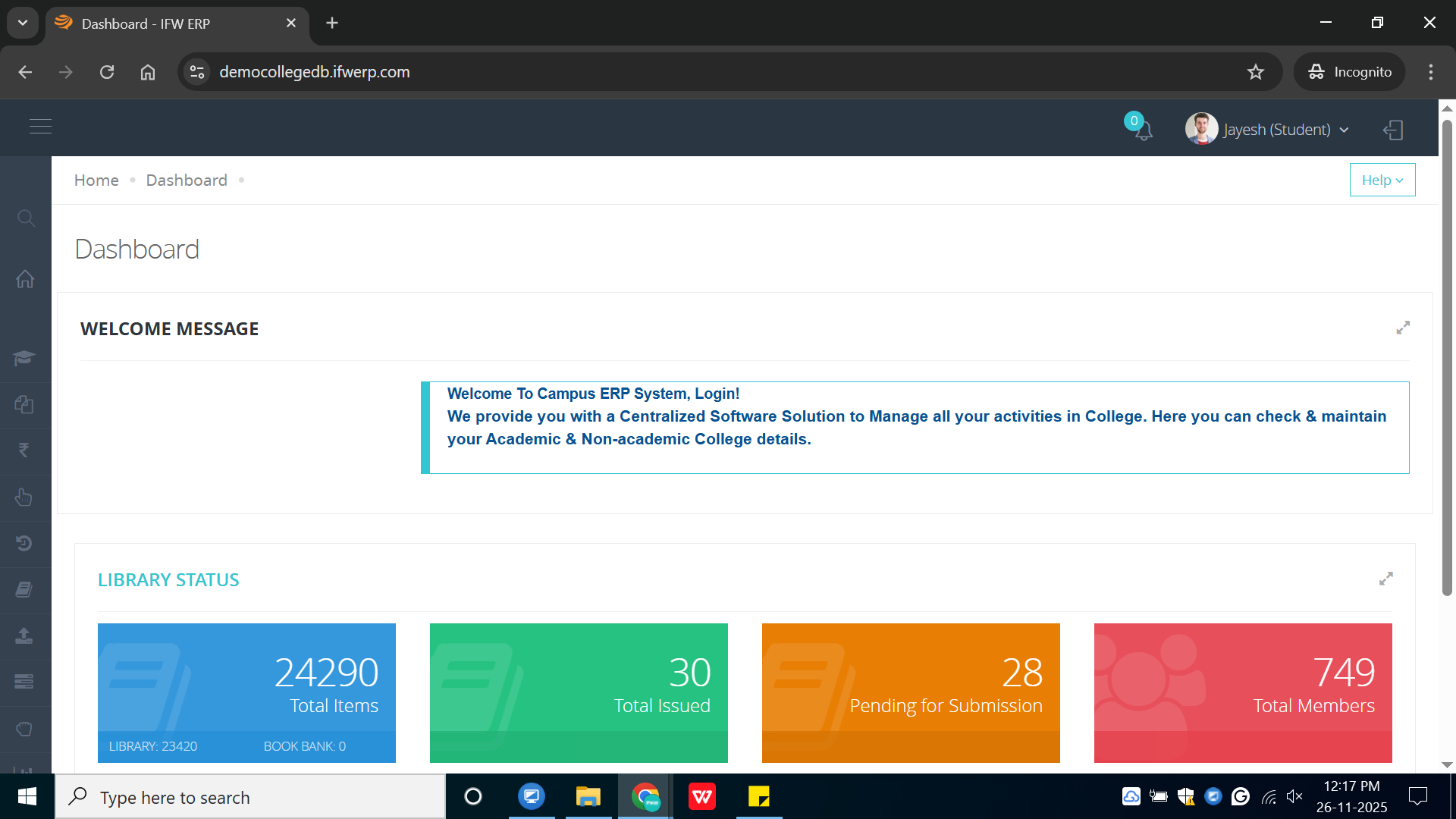This screenshot has height=819, width=1456.
Task: Open the sidebar search icon
Action: coord(26,218)
